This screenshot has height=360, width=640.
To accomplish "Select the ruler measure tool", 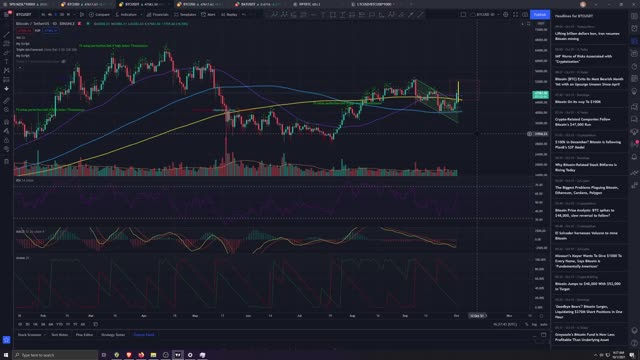I will point(7,101).
